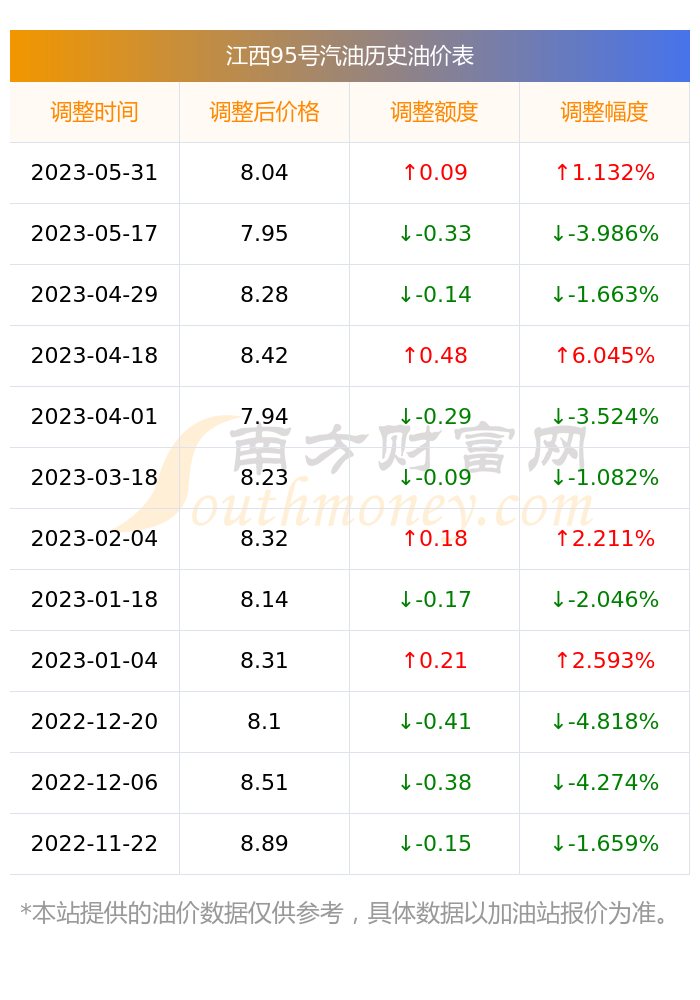Click the red up arrow 0.09 value

point(435,172)
